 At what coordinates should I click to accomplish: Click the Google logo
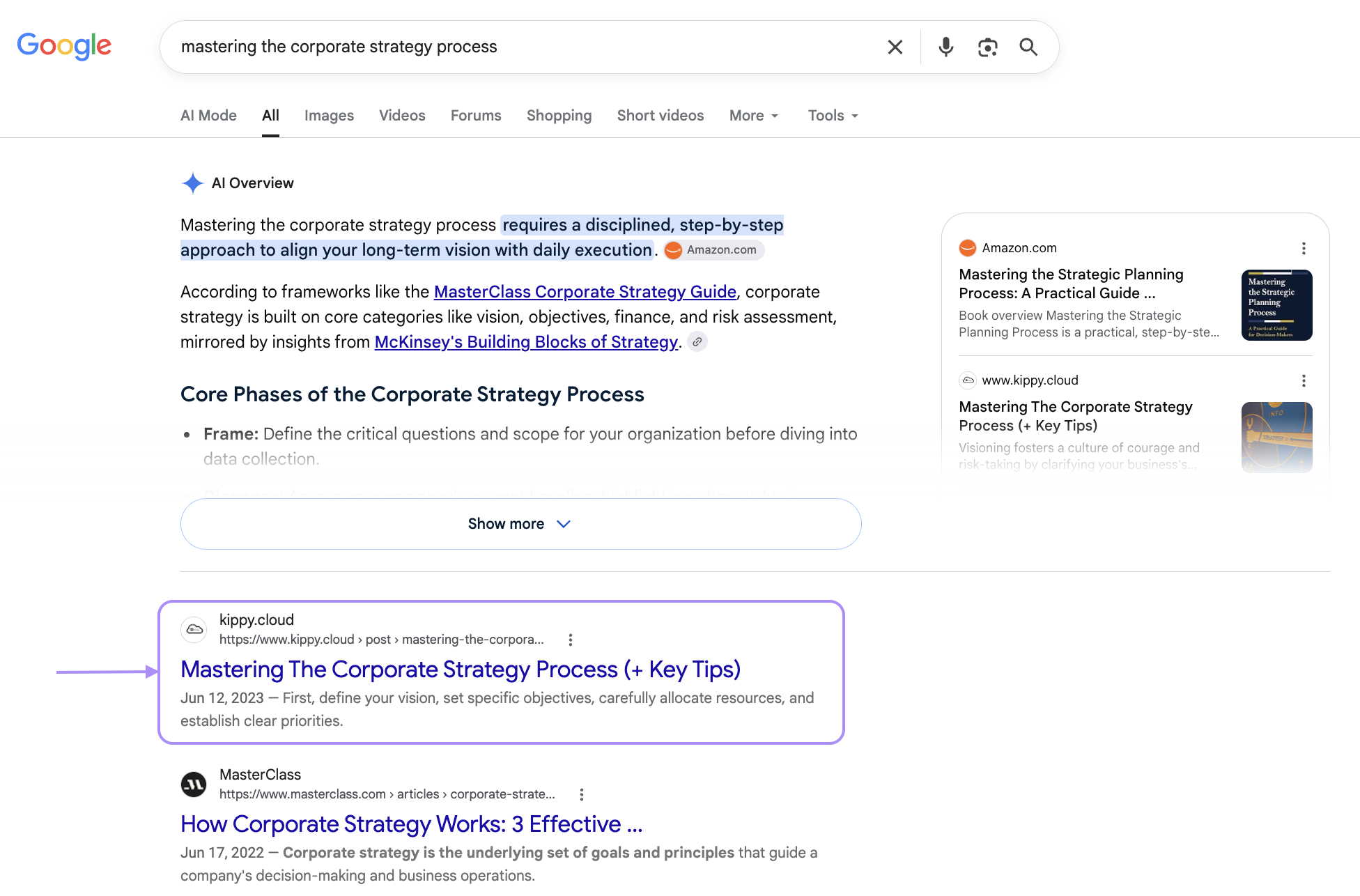(x=64, y=46)
